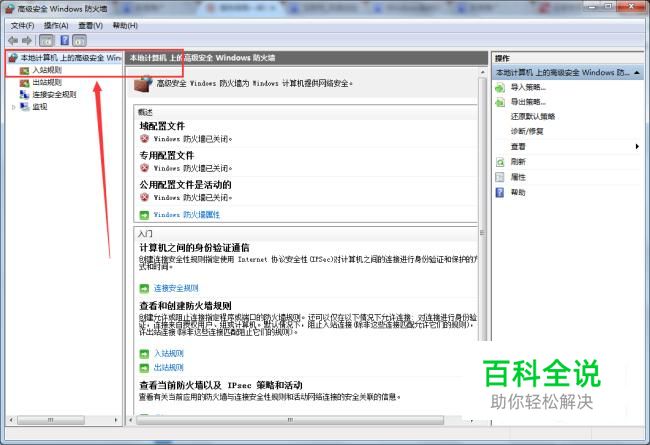650x445 pixels.
Task: Select the 出站规则 tree node
Action: coord(47,83)
